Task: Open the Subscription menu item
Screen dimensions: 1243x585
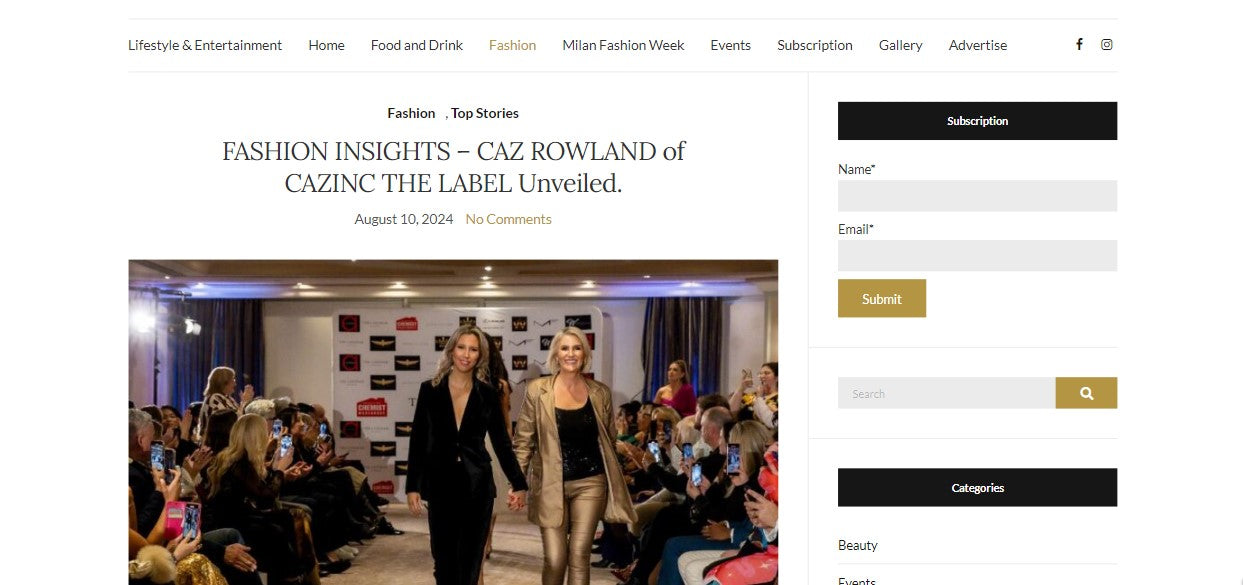Action: 815,45
